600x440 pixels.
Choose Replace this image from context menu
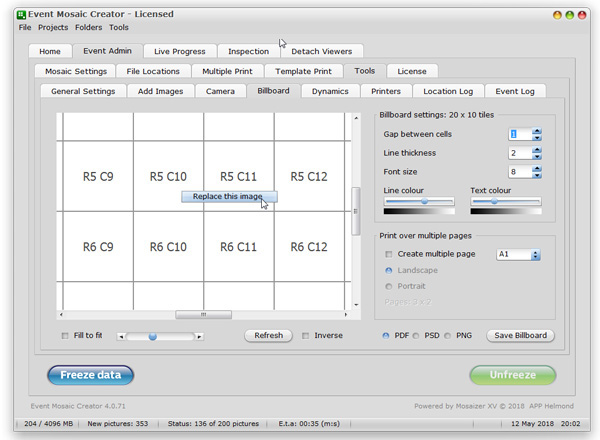229,197
